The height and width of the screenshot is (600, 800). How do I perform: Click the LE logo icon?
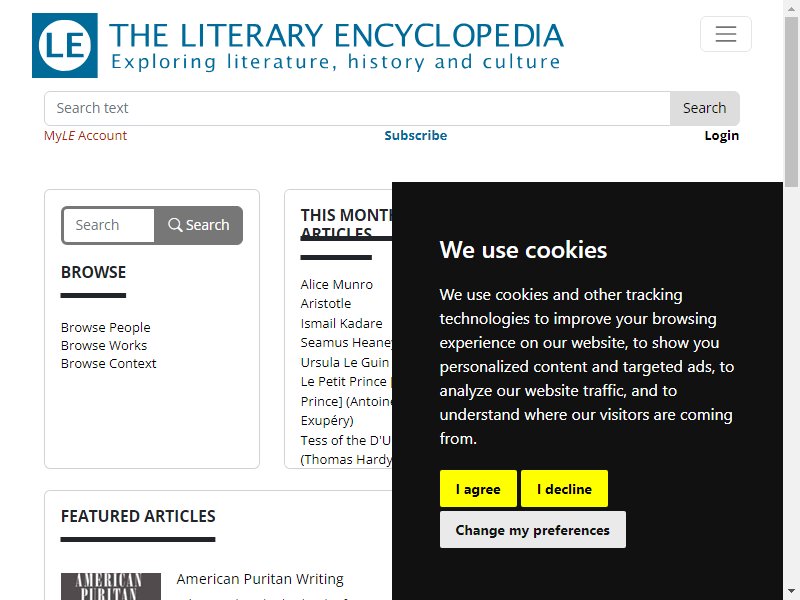tap(65, 45)
